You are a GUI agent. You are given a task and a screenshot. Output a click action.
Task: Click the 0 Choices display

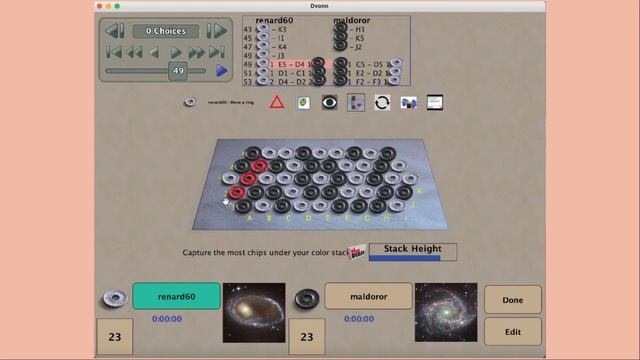point(166,31)
